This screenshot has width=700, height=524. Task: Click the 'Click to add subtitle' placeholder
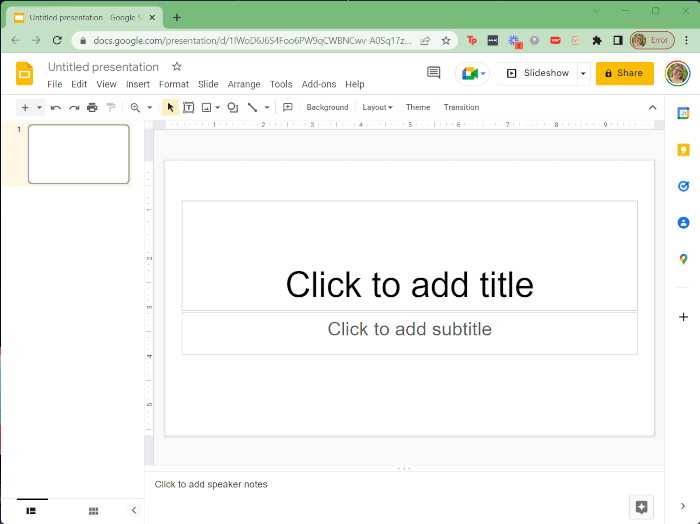coord(409,333)
